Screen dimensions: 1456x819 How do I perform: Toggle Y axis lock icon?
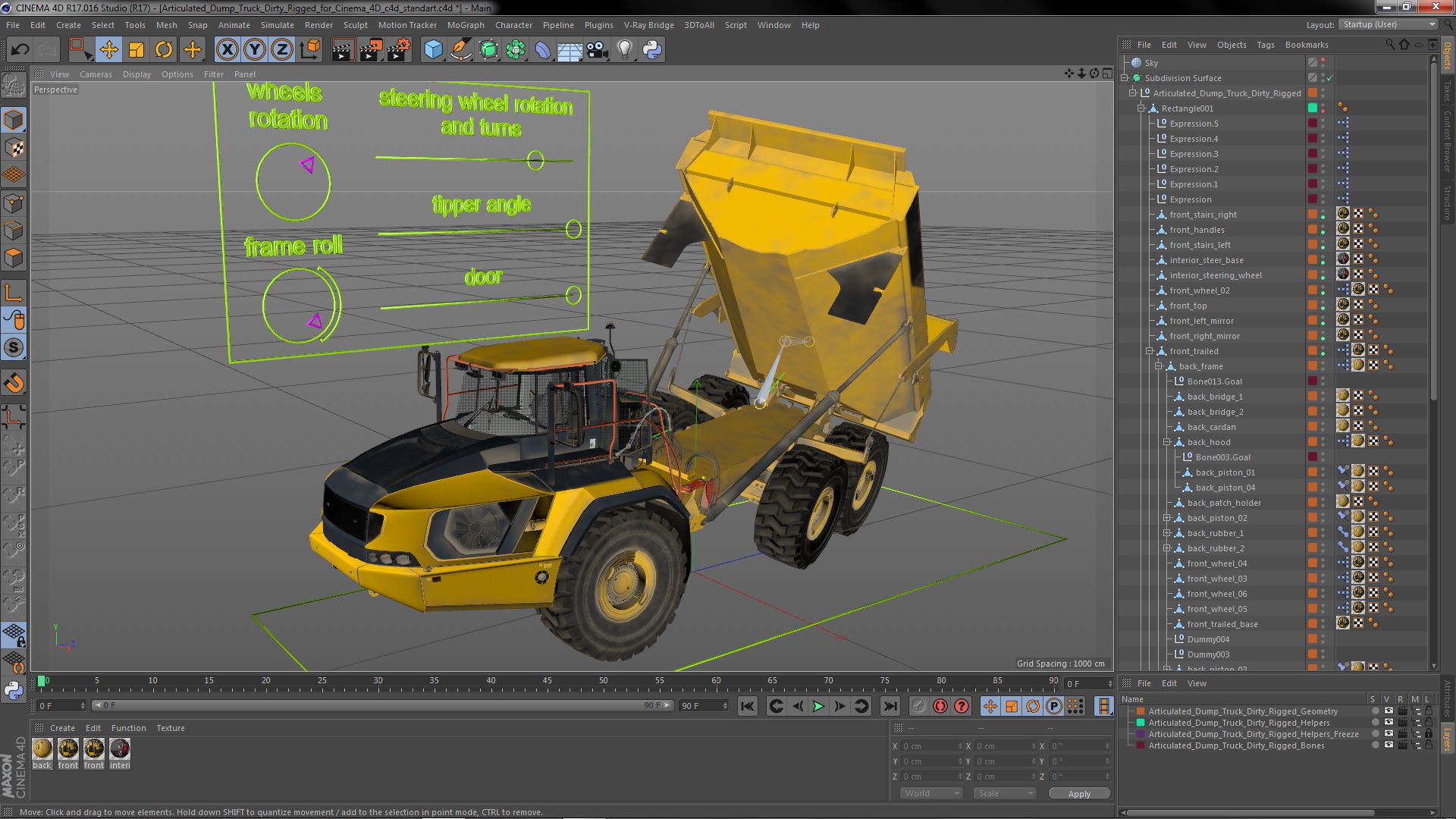[255, 50]
